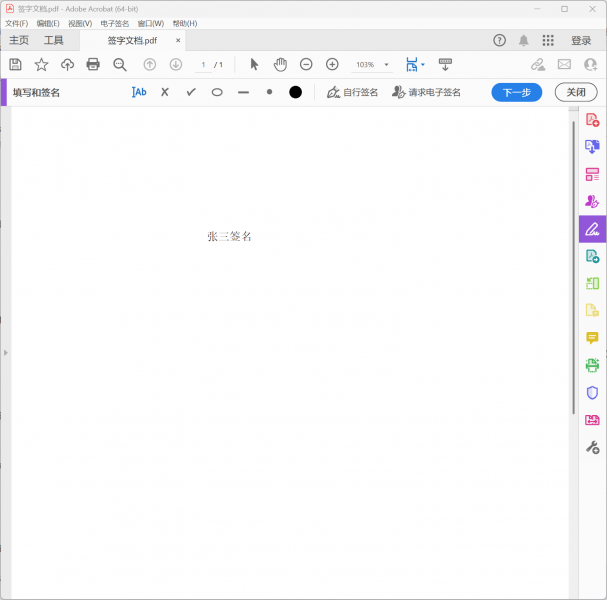Click the page number input field
Viewport: 607px width, 600px height.
coord(203,65)
